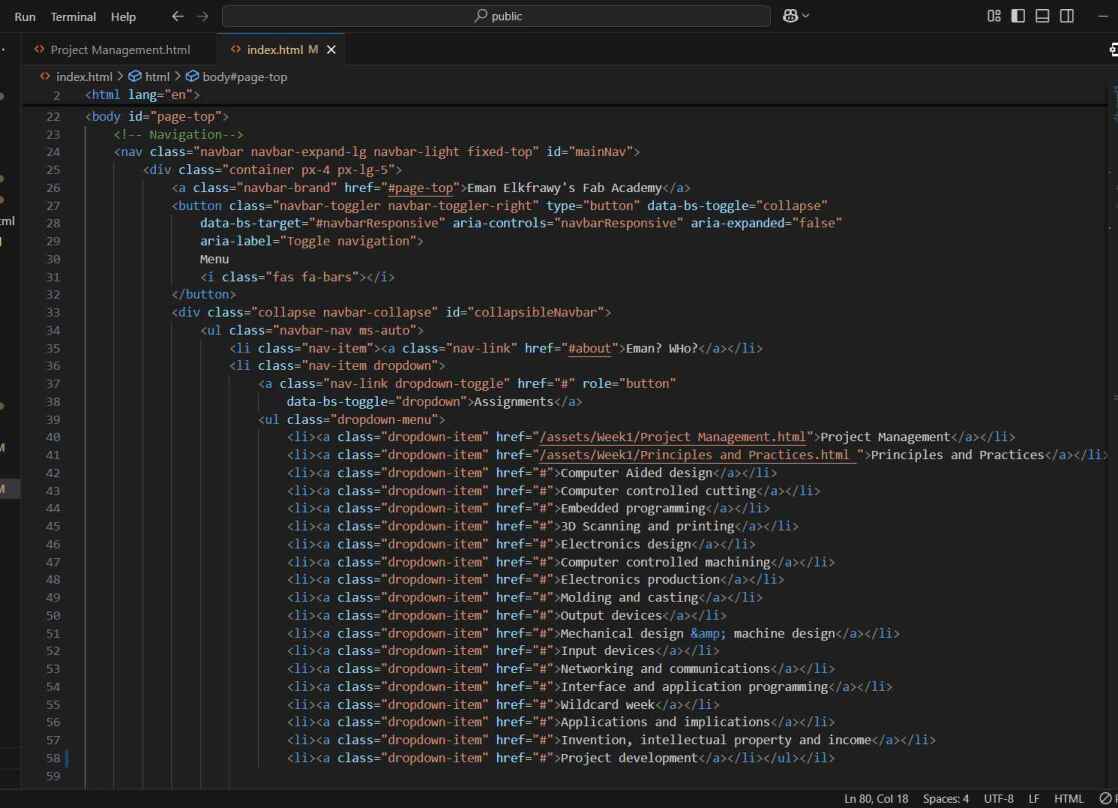This screenshot has width=1118, height=808.
Task: Expand the html breadcrumb segment
Action: tap(157, 77)
